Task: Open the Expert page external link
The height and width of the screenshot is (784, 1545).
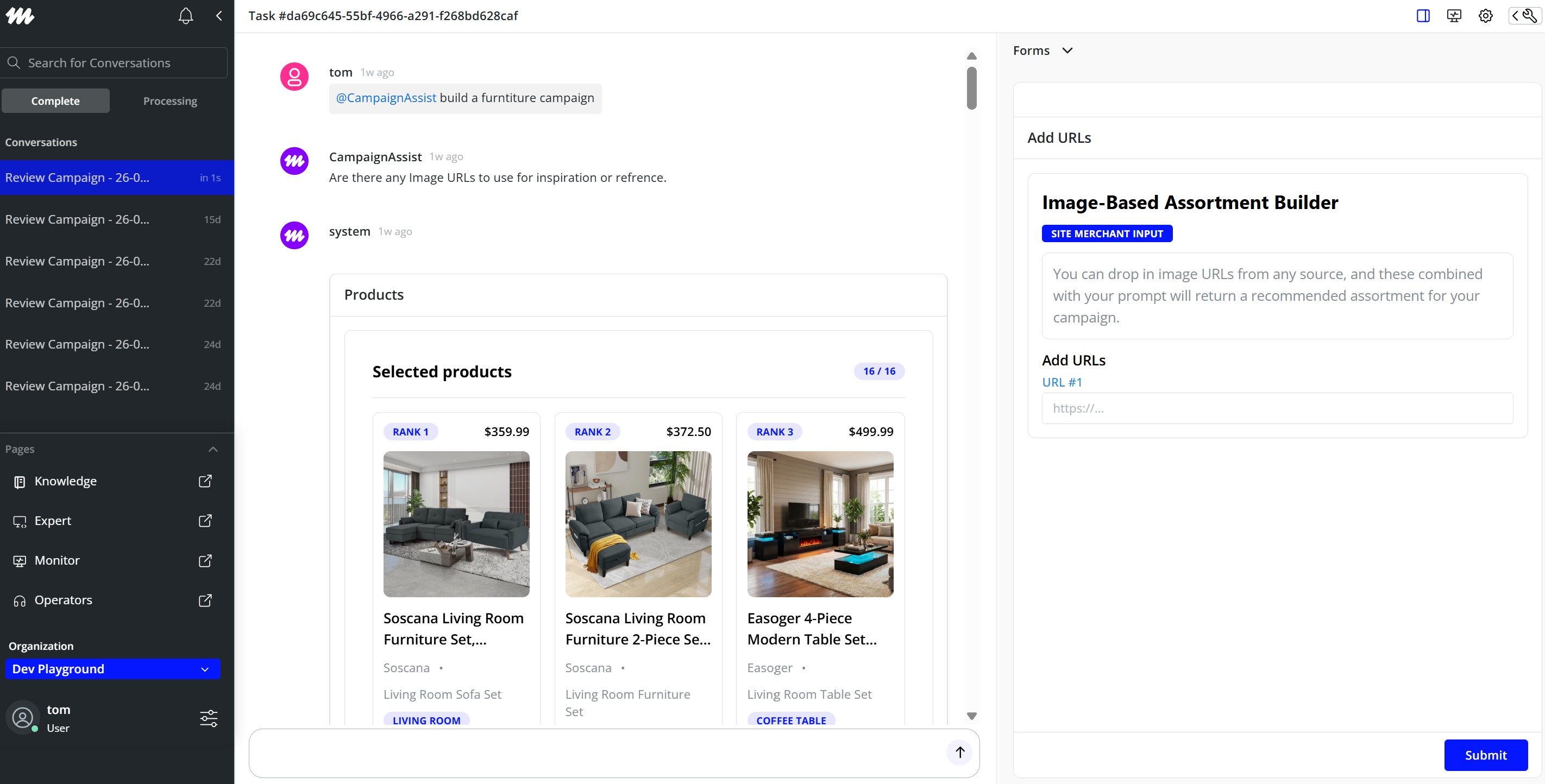Action: (205, 521)
